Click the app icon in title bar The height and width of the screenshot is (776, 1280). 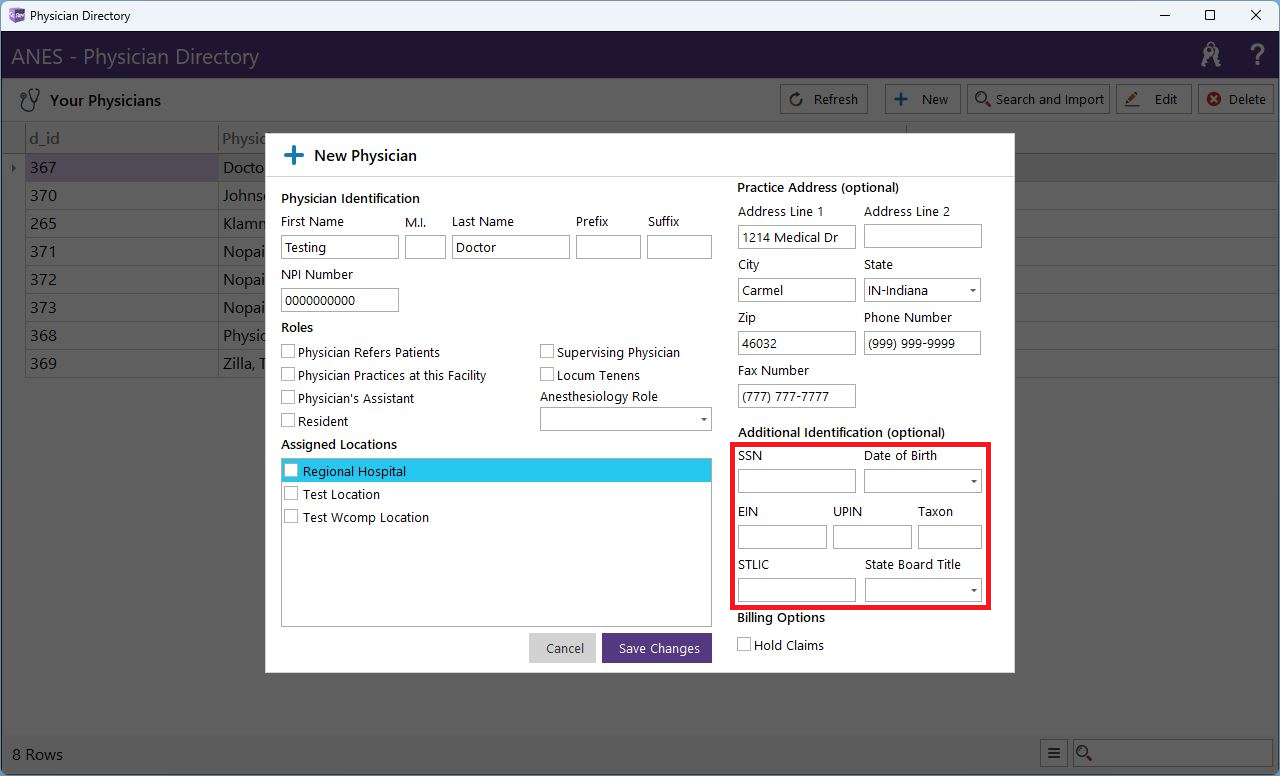click(x=16, y=15)
